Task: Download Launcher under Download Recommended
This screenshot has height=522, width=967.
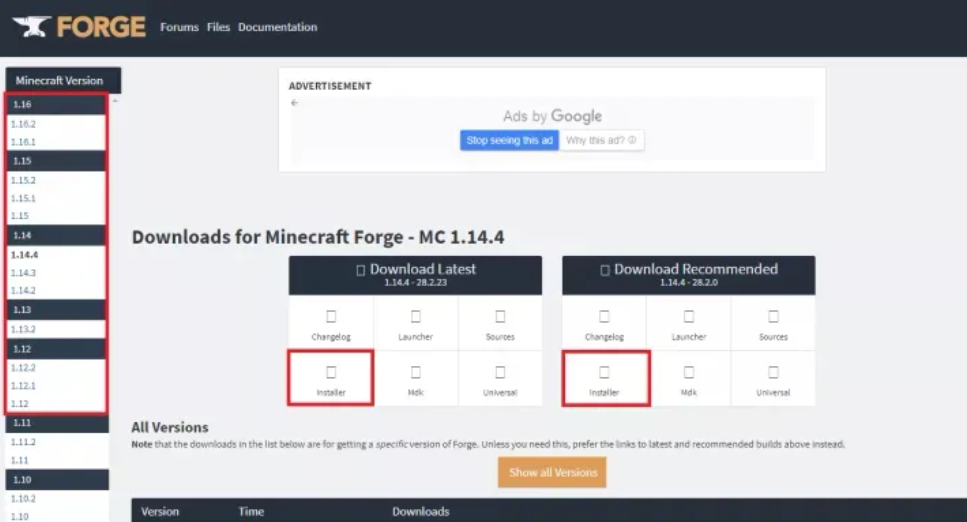Action: 689,325
